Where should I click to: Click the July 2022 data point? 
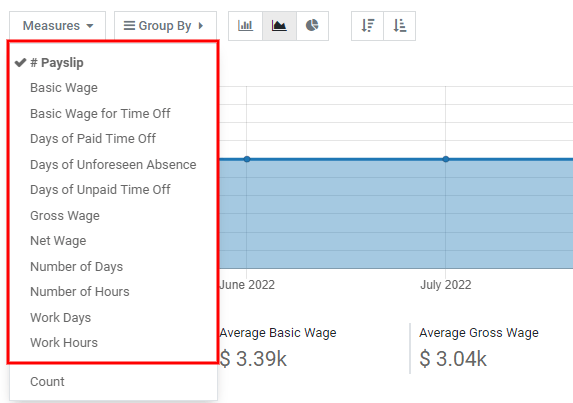pos(445,159)
